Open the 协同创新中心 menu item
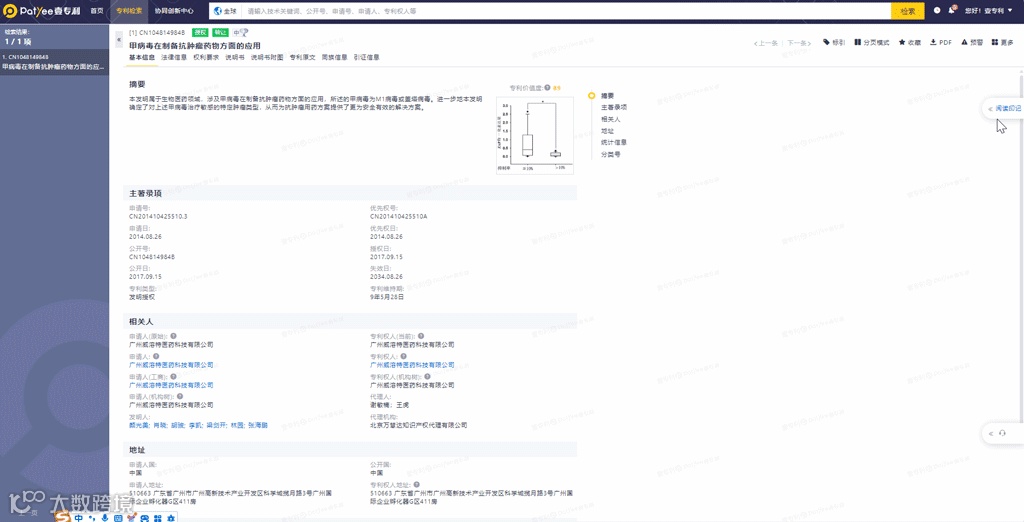The height and width of the screenshot is (522, 1024). [x=174, y=11]
